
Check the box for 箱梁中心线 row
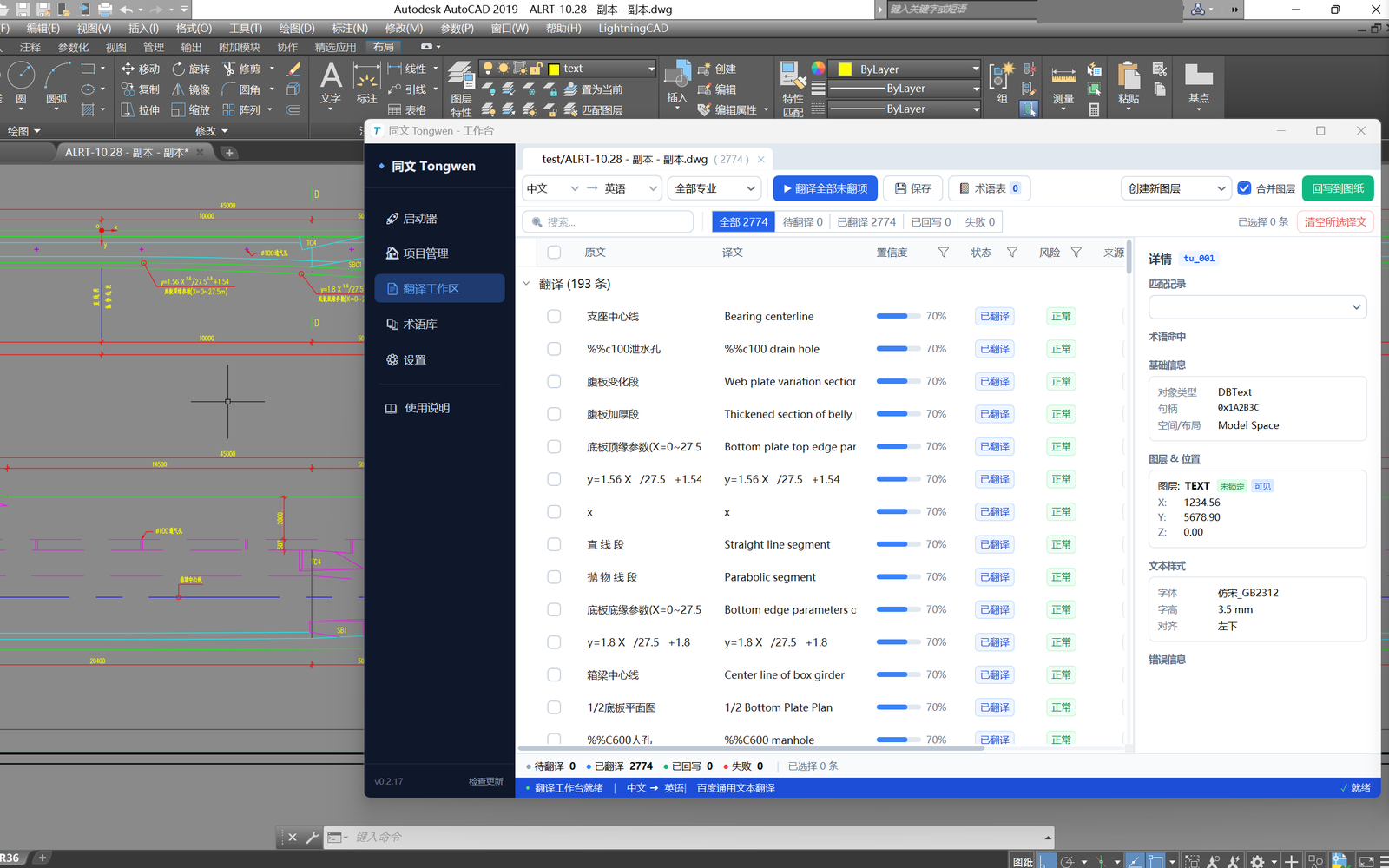pos(554,674)
